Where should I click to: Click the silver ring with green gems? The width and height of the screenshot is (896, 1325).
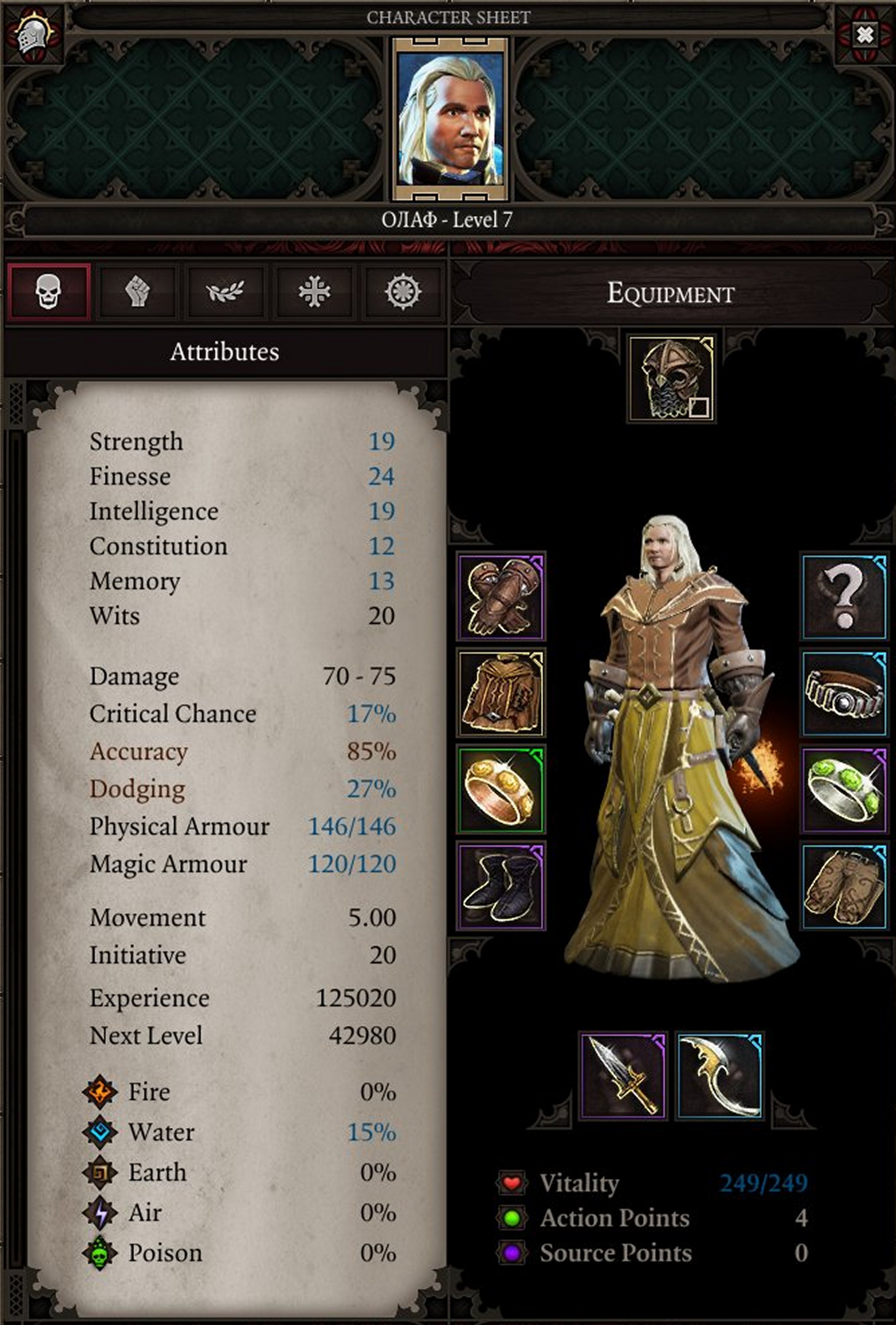coord(845,789)
